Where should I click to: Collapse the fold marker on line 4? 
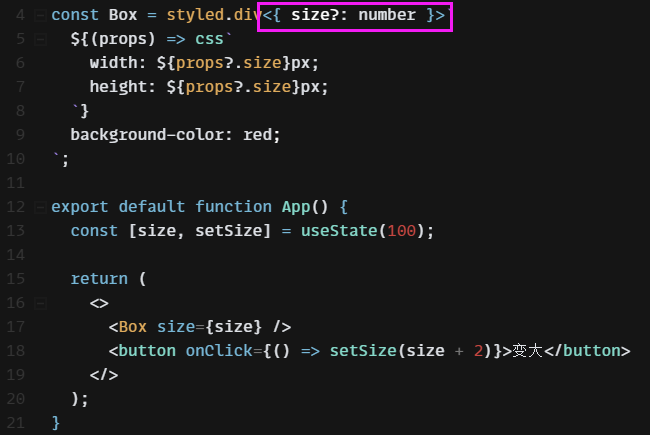[x=39, y=16]
